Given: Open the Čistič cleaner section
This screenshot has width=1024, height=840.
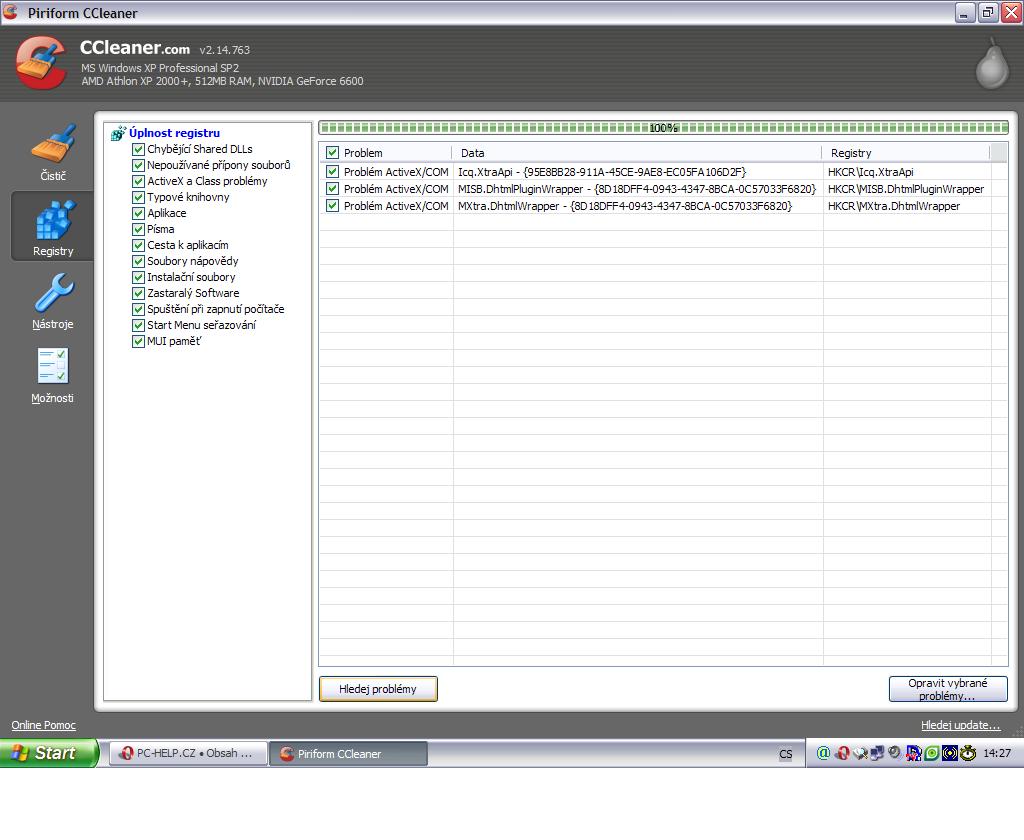Looking at the screenshot, I should 53,153.
